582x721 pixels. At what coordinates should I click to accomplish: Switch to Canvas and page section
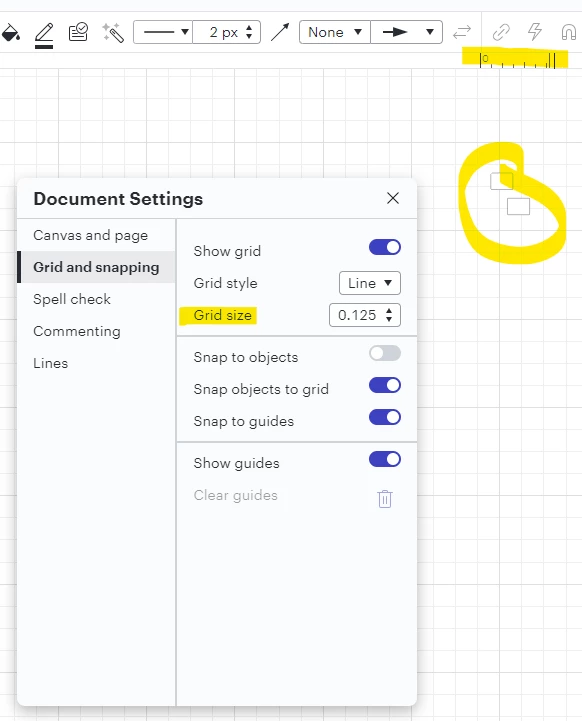coord(91,235)
